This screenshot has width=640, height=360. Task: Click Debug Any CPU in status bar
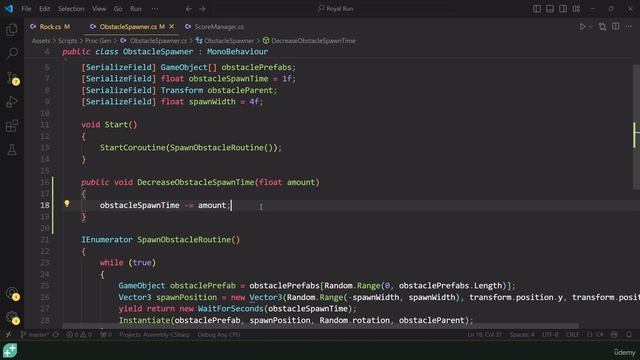[219, 334]
